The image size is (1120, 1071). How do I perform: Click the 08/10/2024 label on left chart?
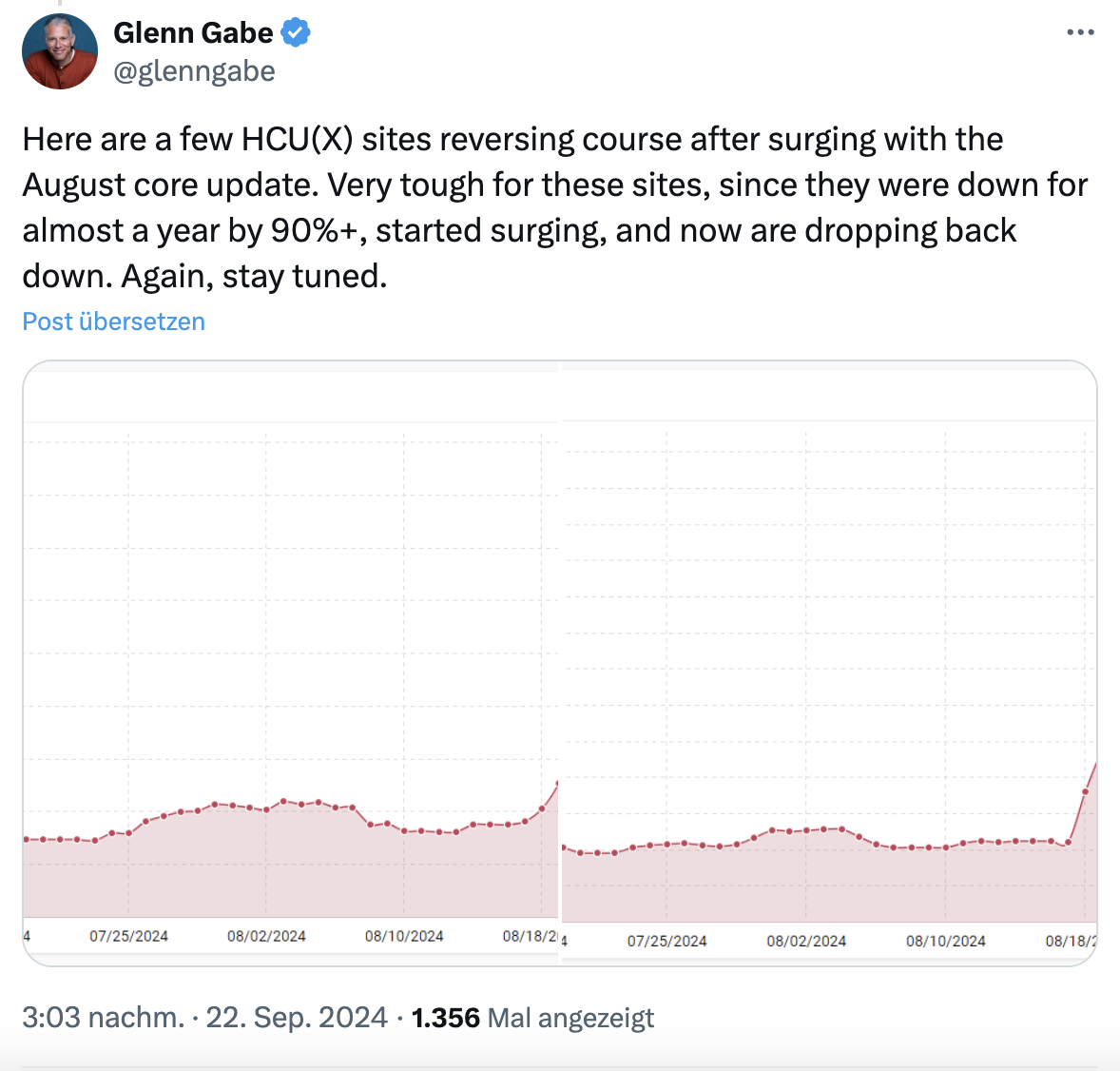(x=406, y=935)
